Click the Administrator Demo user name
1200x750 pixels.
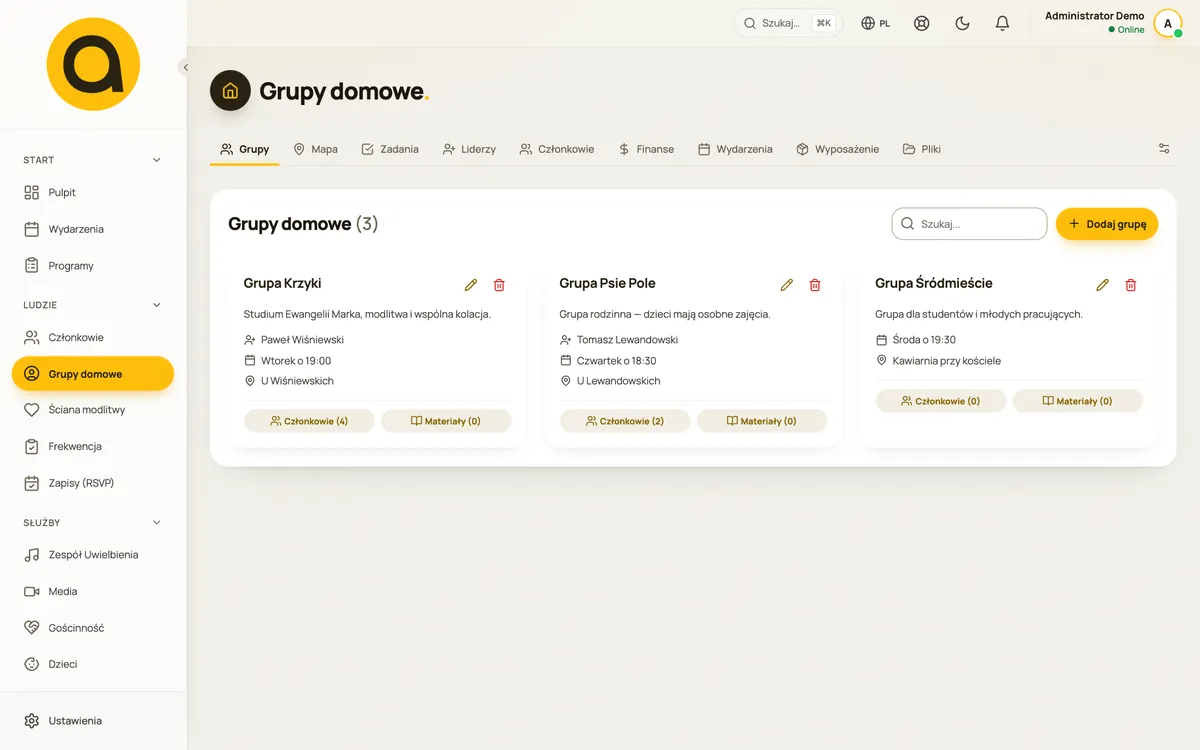1094,16
